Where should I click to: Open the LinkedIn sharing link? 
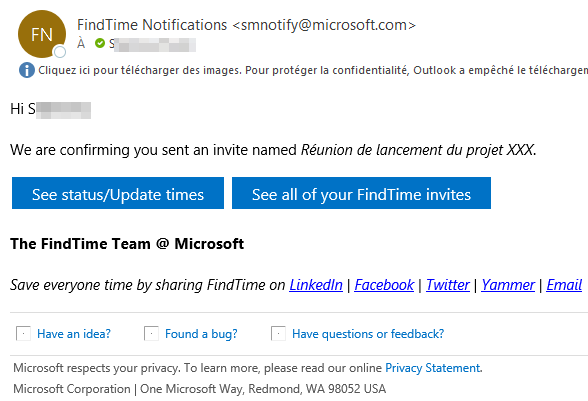pyautogui.click(x=316, y=285)
